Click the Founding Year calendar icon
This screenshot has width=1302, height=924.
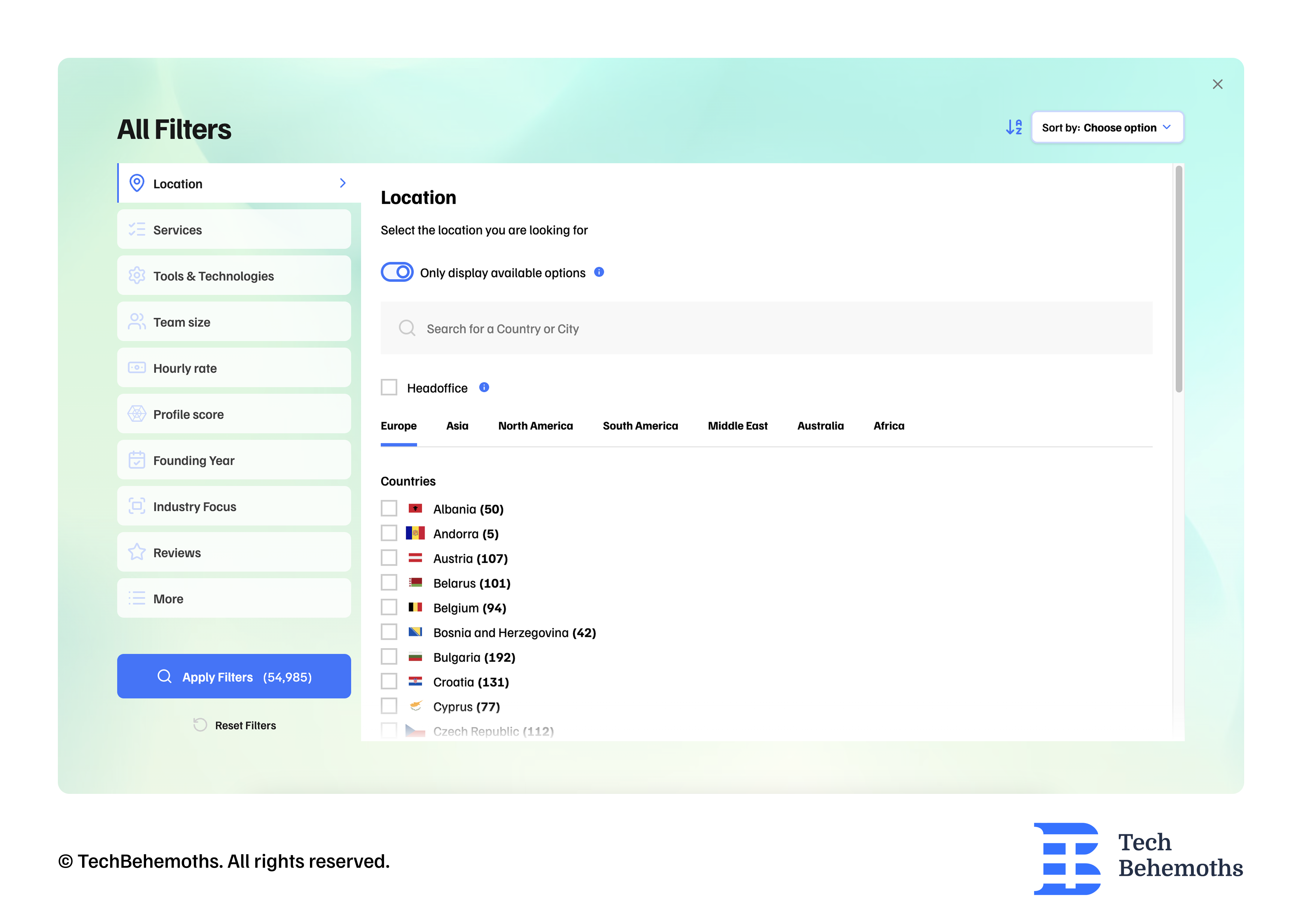point(137,460)
